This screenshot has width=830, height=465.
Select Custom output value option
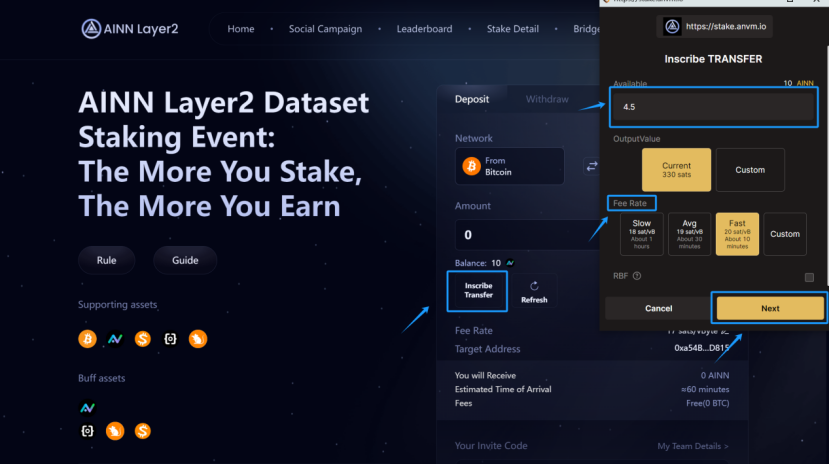coord(750,170)
